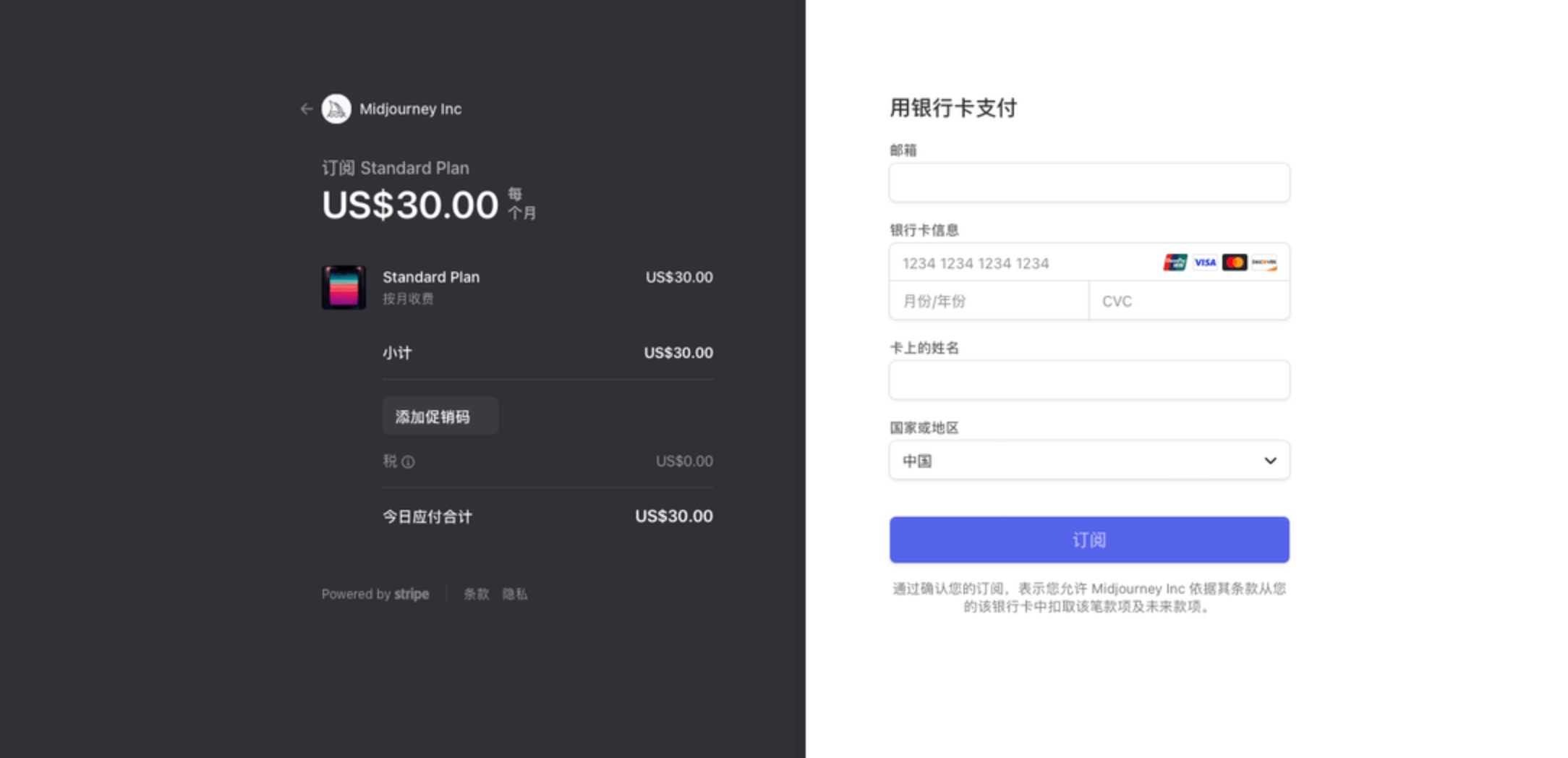Click the Midjourney shark fin logo
1568x758 pixels.
(335, 108)
